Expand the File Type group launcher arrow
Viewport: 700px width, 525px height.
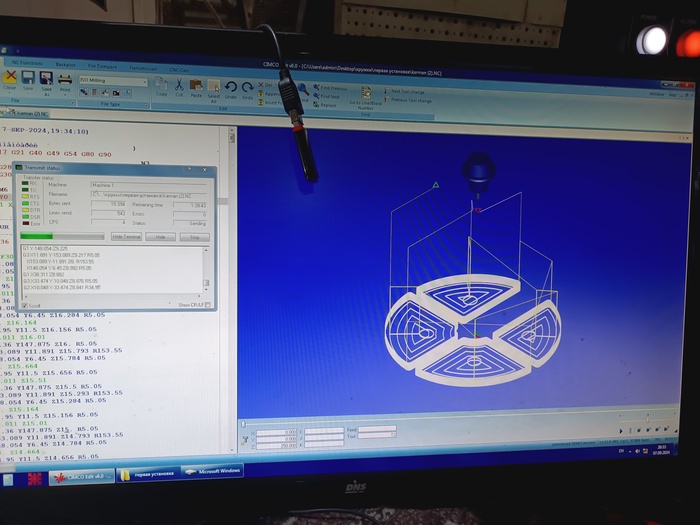146,106
